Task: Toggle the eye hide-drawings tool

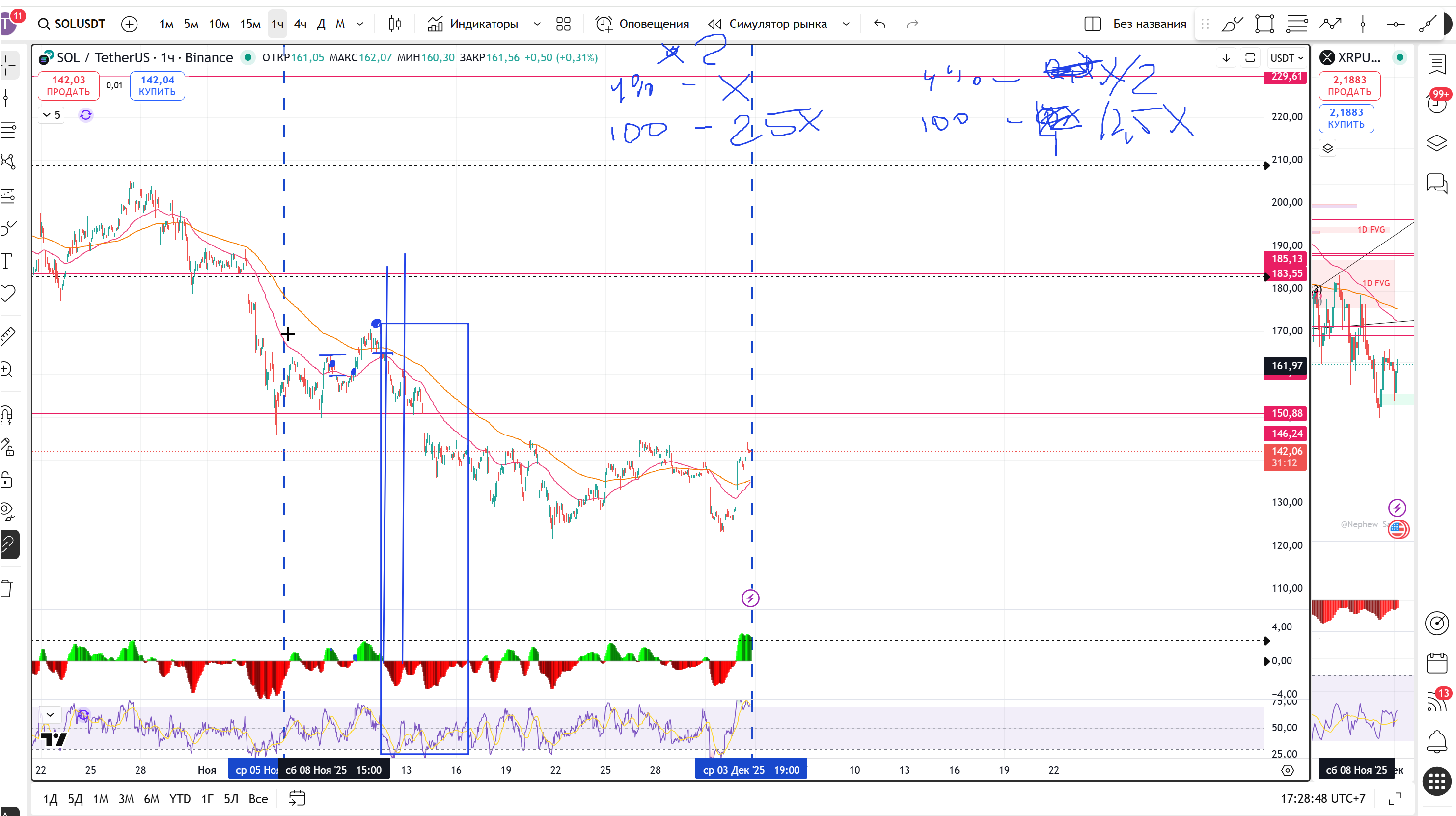Action: [x=7, y=511]
